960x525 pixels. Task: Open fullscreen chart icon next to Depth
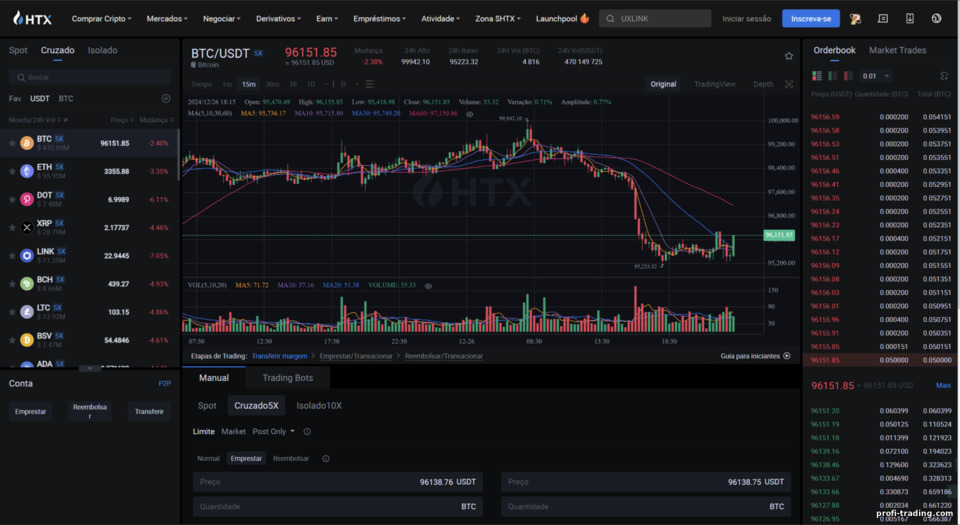(x=789, y=84)
